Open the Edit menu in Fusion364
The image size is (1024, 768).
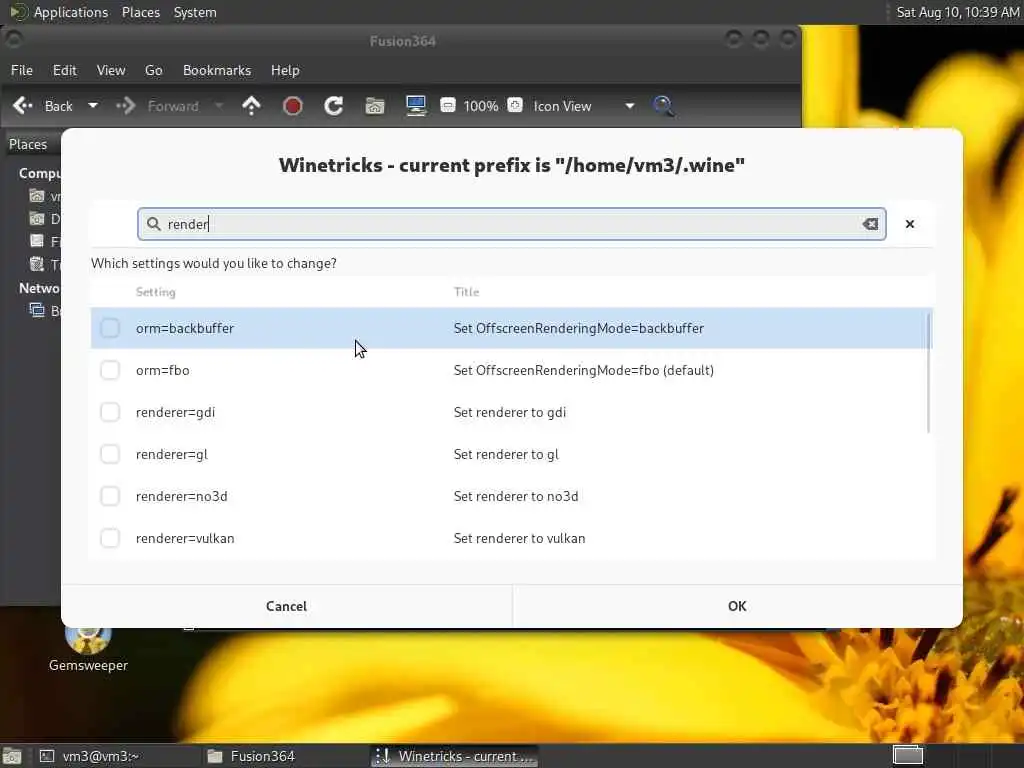(64, 70)
